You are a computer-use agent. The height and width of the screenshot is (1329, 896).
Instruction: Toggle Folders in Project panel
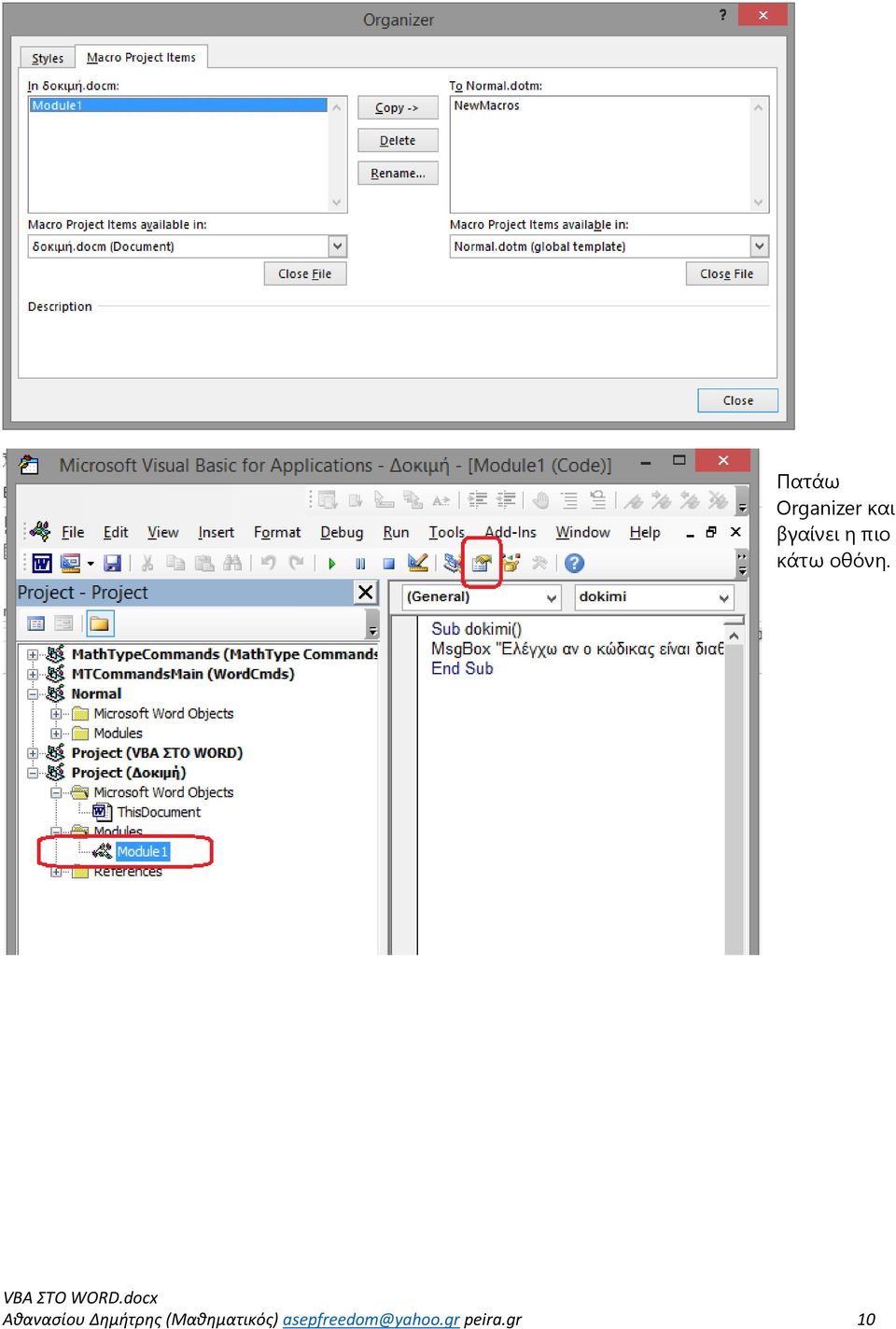click(99, 623)
